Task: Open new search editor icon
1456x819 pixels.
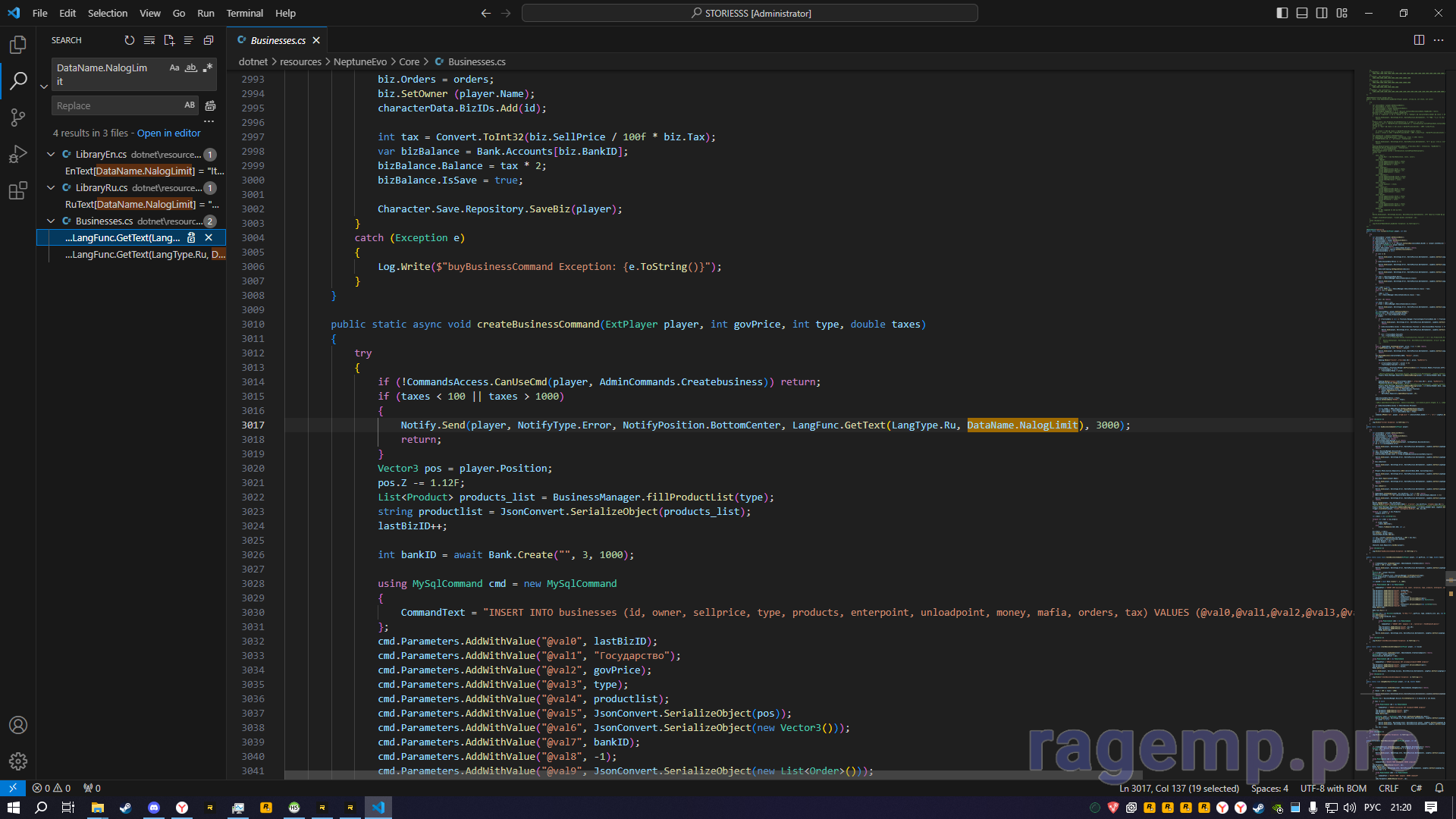Action: [x=169, y=40]
